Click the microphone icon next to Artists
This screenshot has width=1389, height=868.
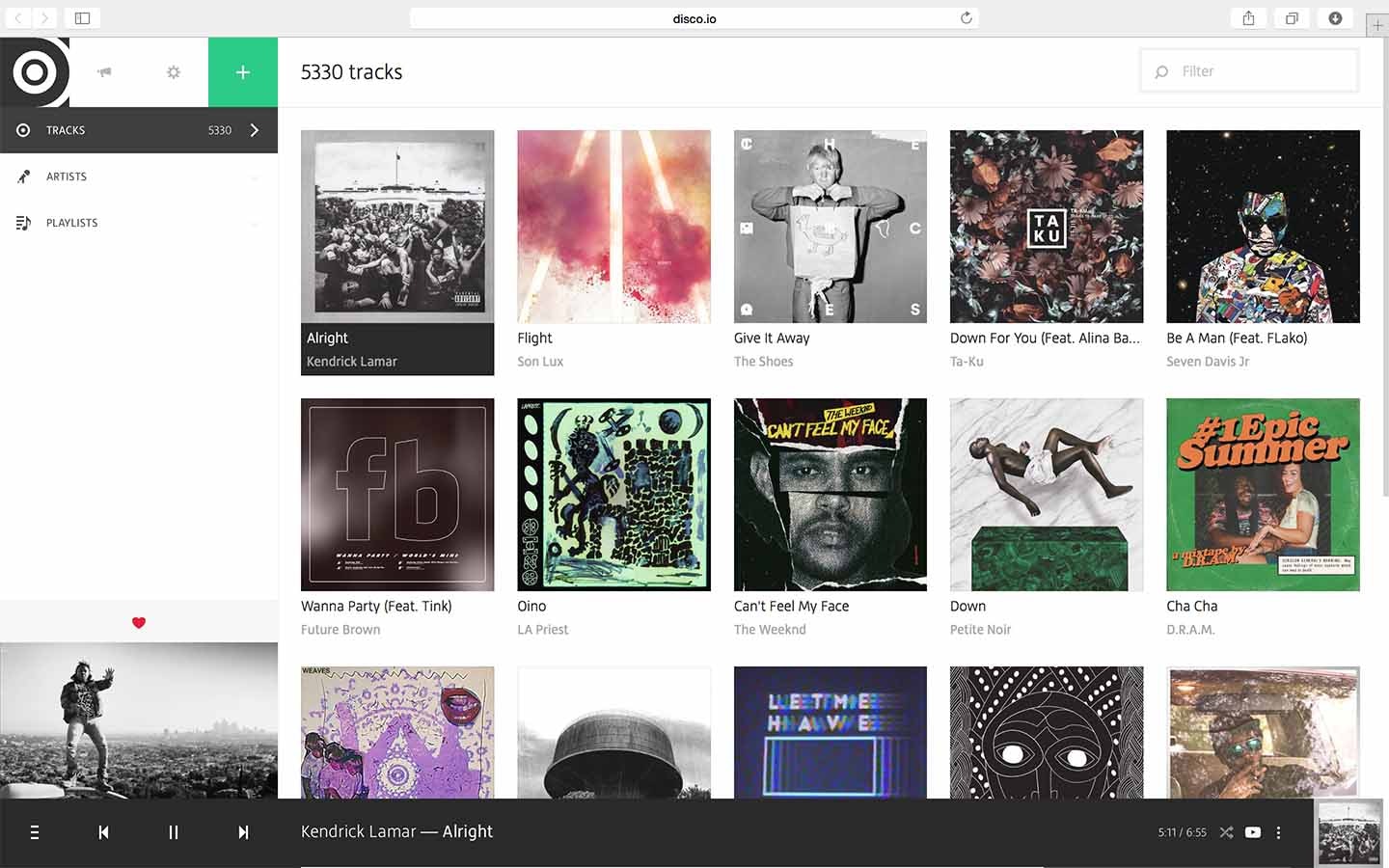click(x=23, y=176)
